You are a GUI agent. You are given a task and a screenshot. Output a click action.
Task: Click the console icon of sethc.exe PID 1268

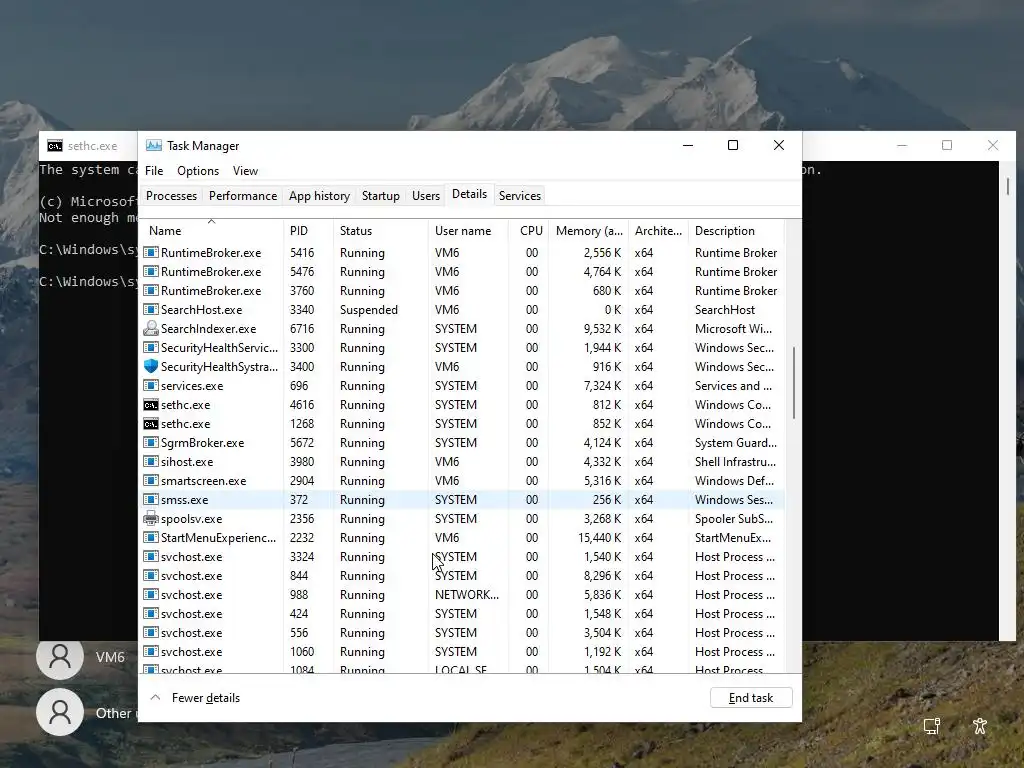(151, 424)
